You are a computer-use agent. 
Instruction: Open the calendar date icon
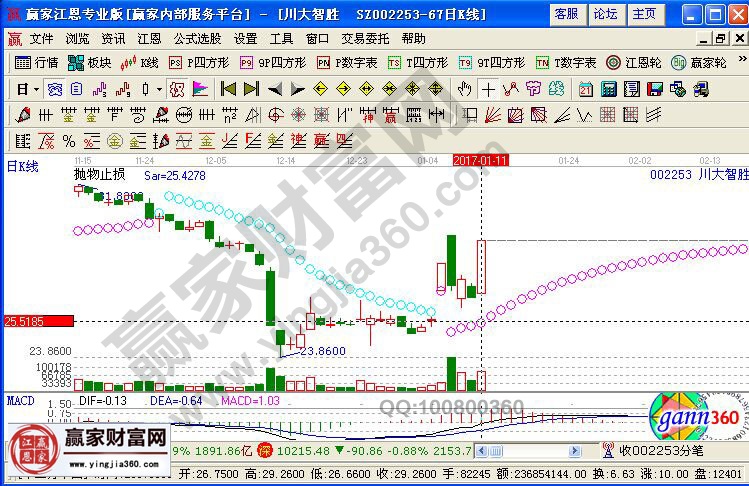[x=585, y=88]
